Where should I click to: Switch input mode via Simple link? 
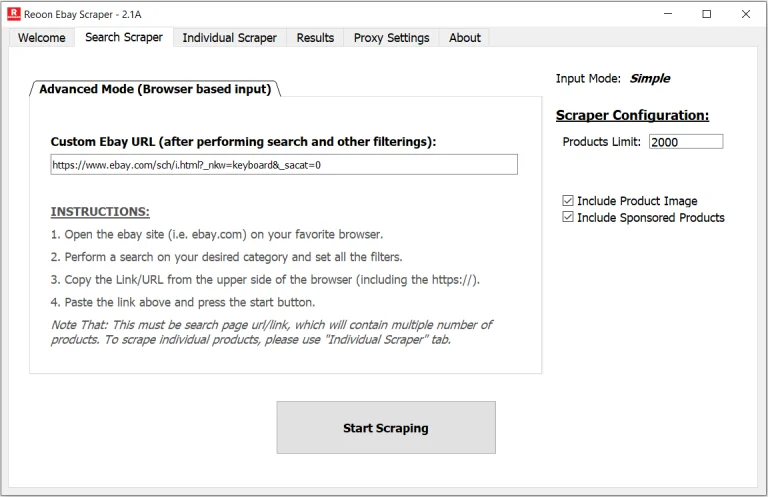pos(649,78)
